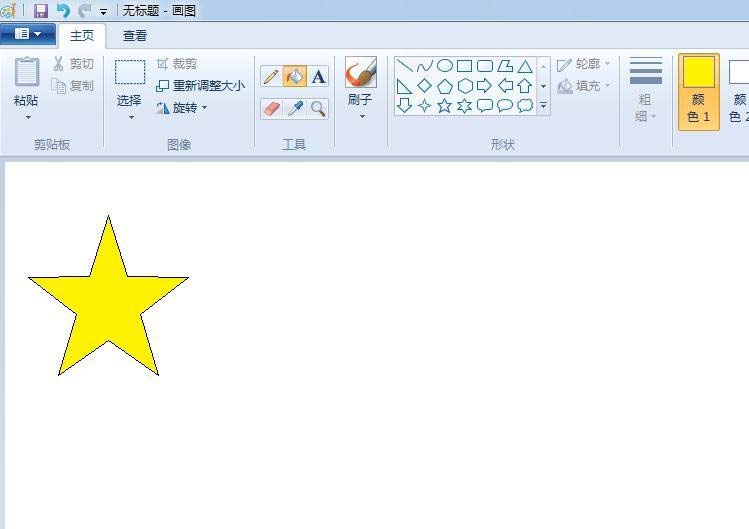Expand the 选择 selection dropdown arrow
The image size is (749, 529).
130,118
